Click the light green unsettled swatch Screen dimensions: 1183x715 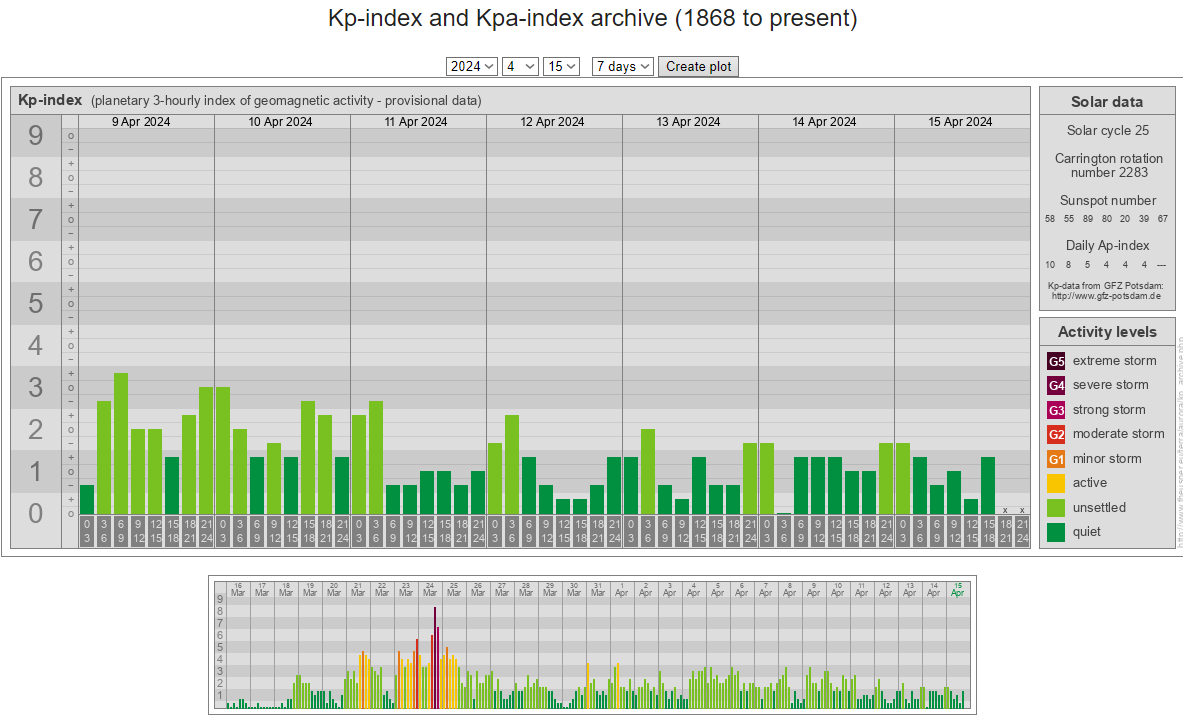(x=1056, y=508)
